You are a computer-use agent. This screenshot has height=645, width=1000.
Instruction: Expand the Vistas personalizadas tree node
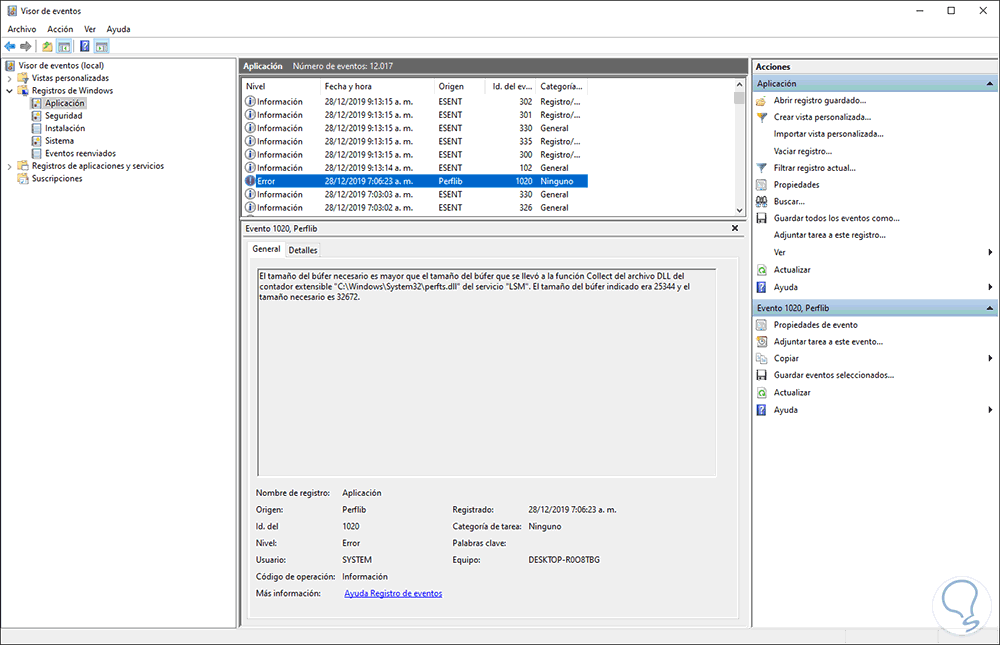pyautogui.click(x=10, y=78)
